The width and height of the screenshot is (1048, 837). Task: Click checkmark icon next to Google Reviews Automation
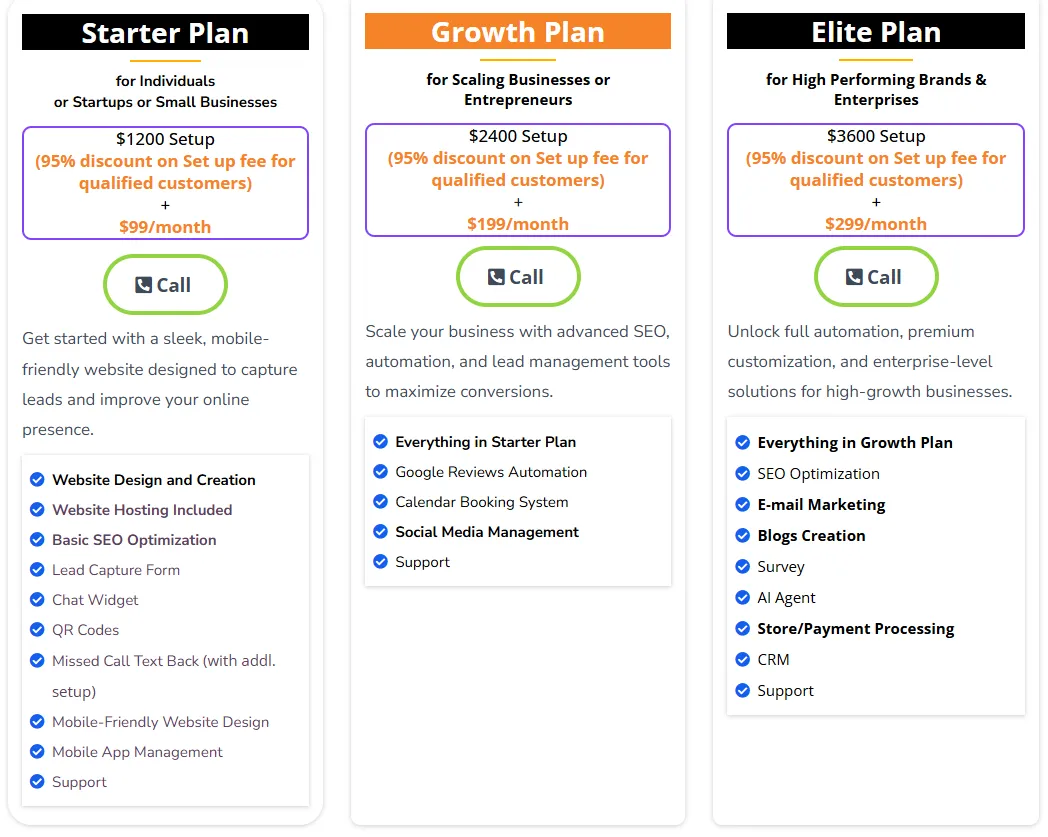coord(380,472)
